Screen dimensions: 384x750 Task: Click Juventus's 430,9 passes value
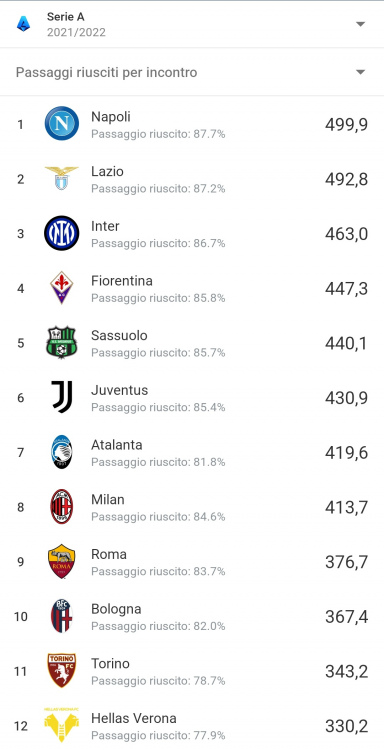coord(346,398)
